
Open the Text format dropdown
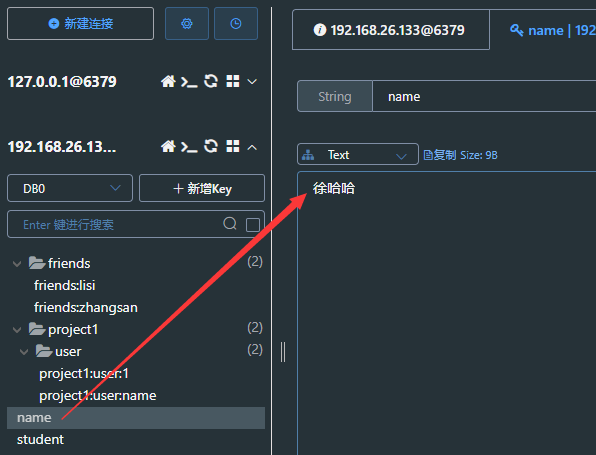coord(358,154)
